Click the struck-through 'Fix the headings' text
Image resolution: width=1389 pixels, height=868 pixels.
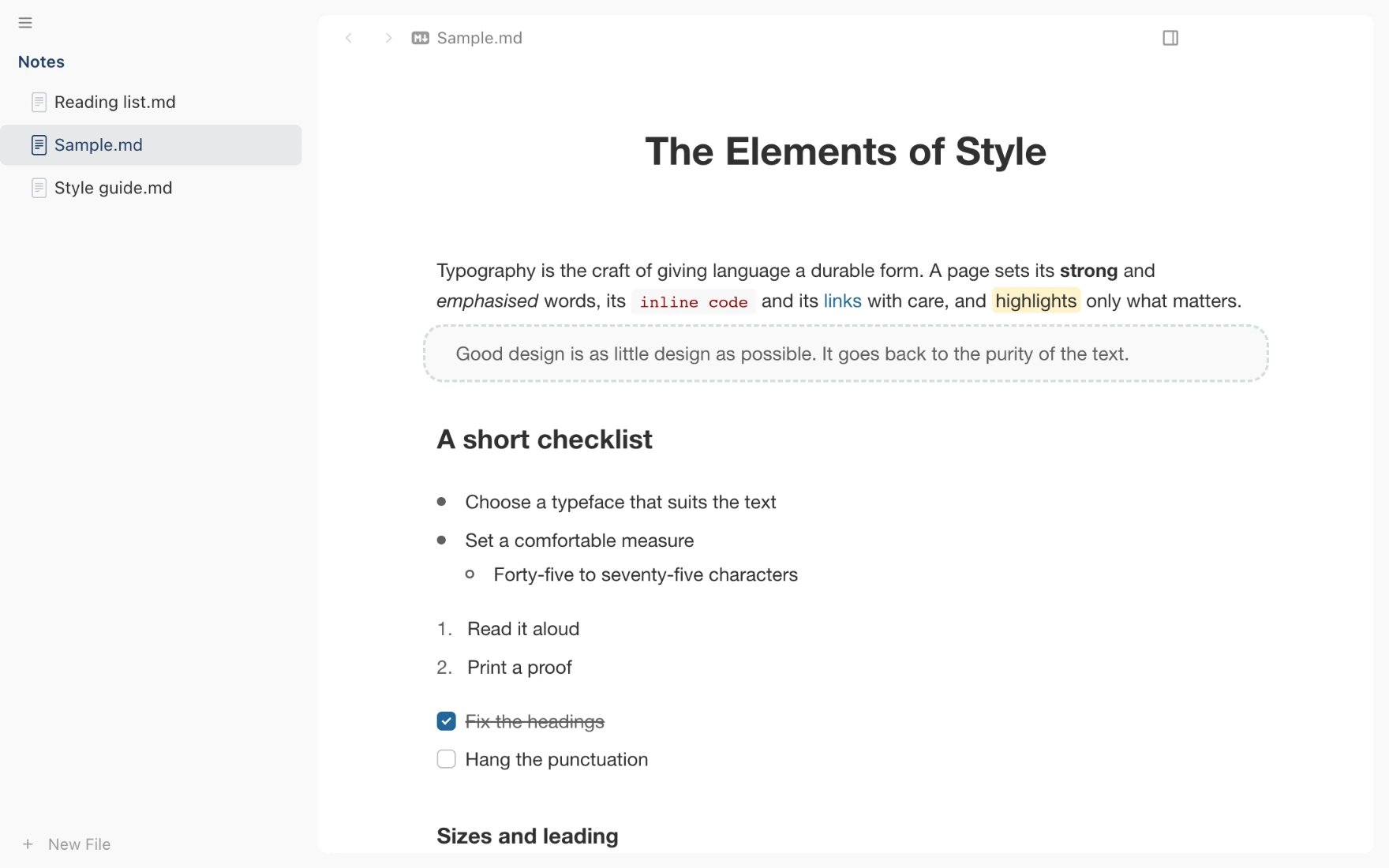tap(534, 721)
